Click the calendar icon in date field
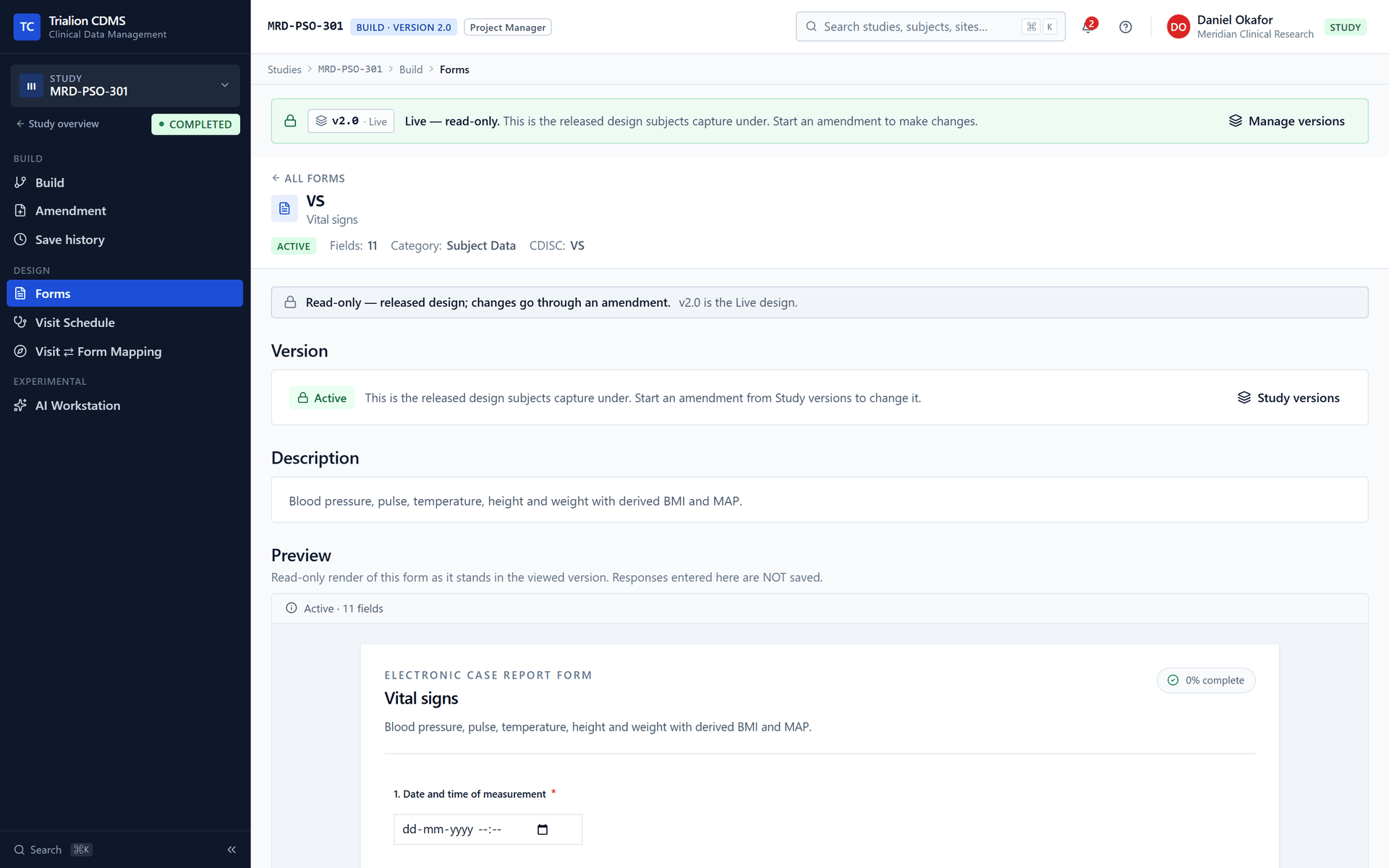 (x=543, y=830)
